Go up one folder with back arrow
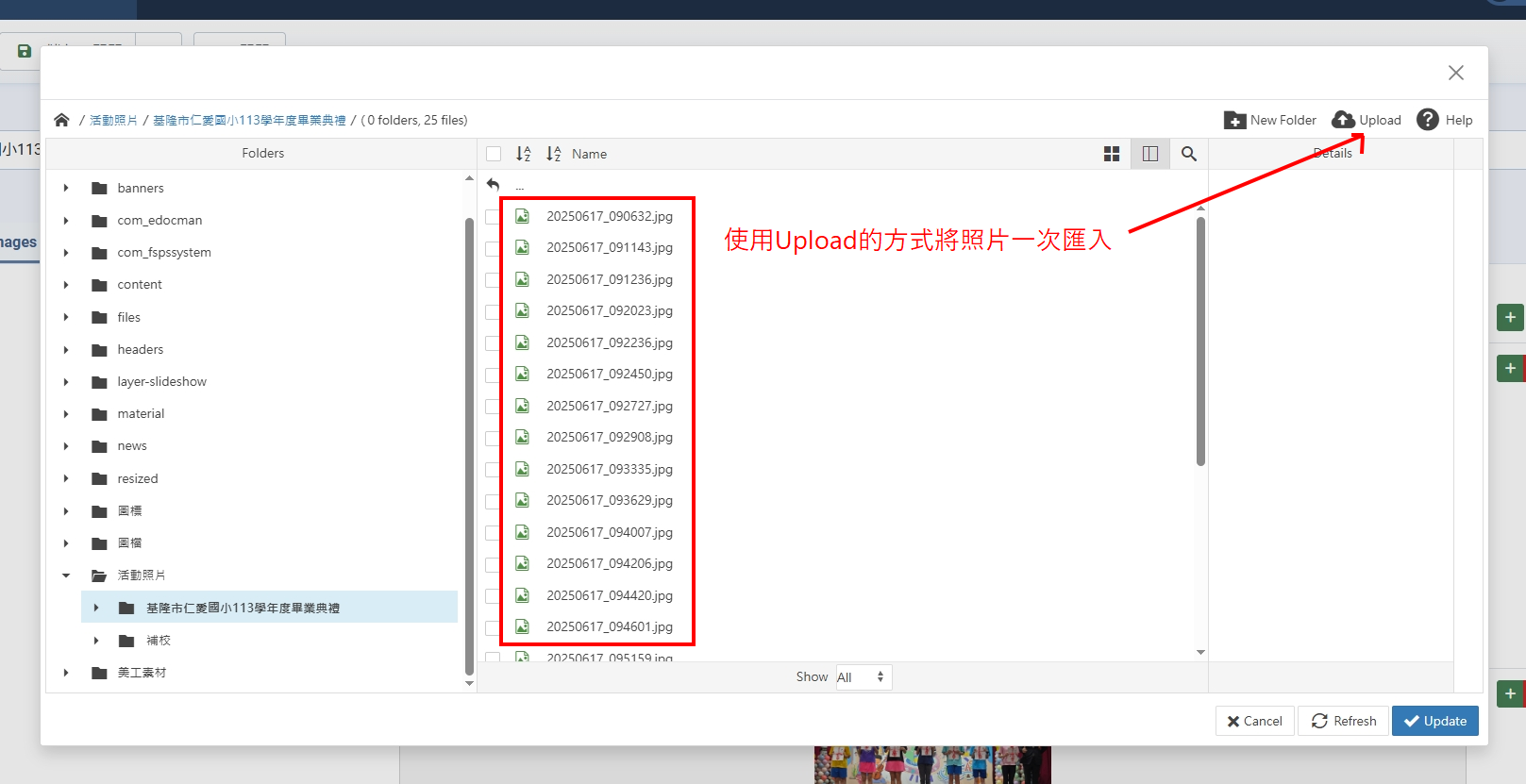Viewport: 1526px width, 784px height. (493, 185)
